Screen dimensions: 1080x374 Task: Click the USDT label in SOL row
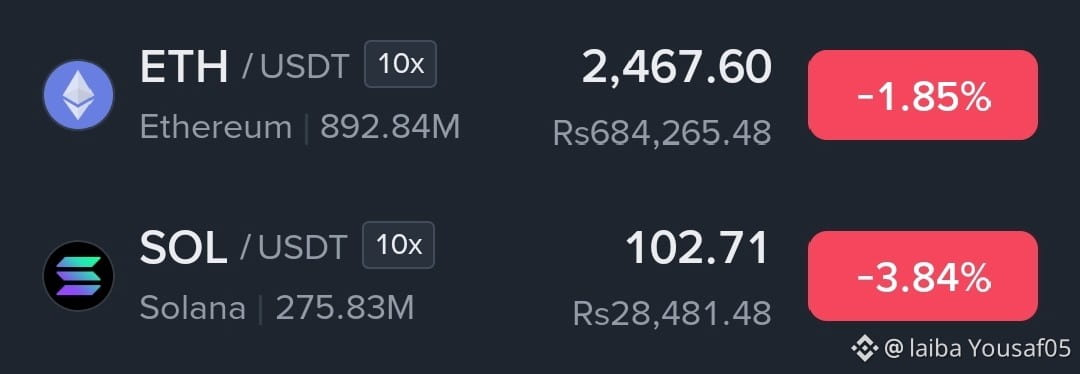[x=302, y=247]
